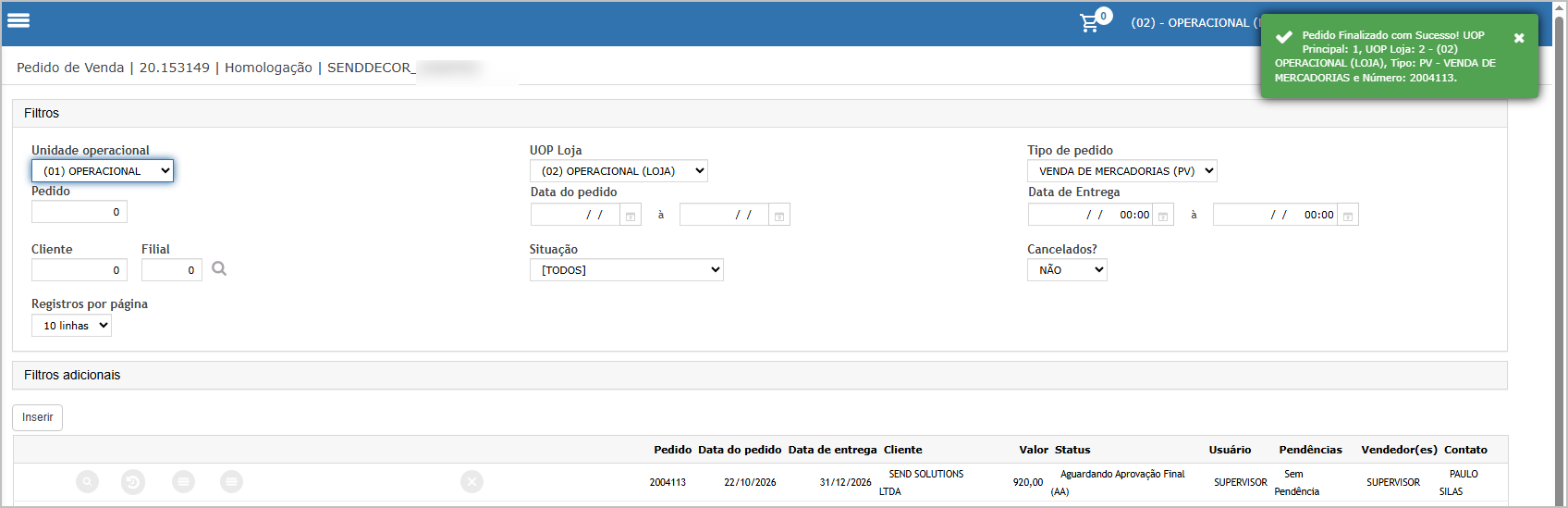Image resolution: width=1568 pixels, height=508 pixels.
Task: Sort by Pedido column header
Action: pos(672,450)
